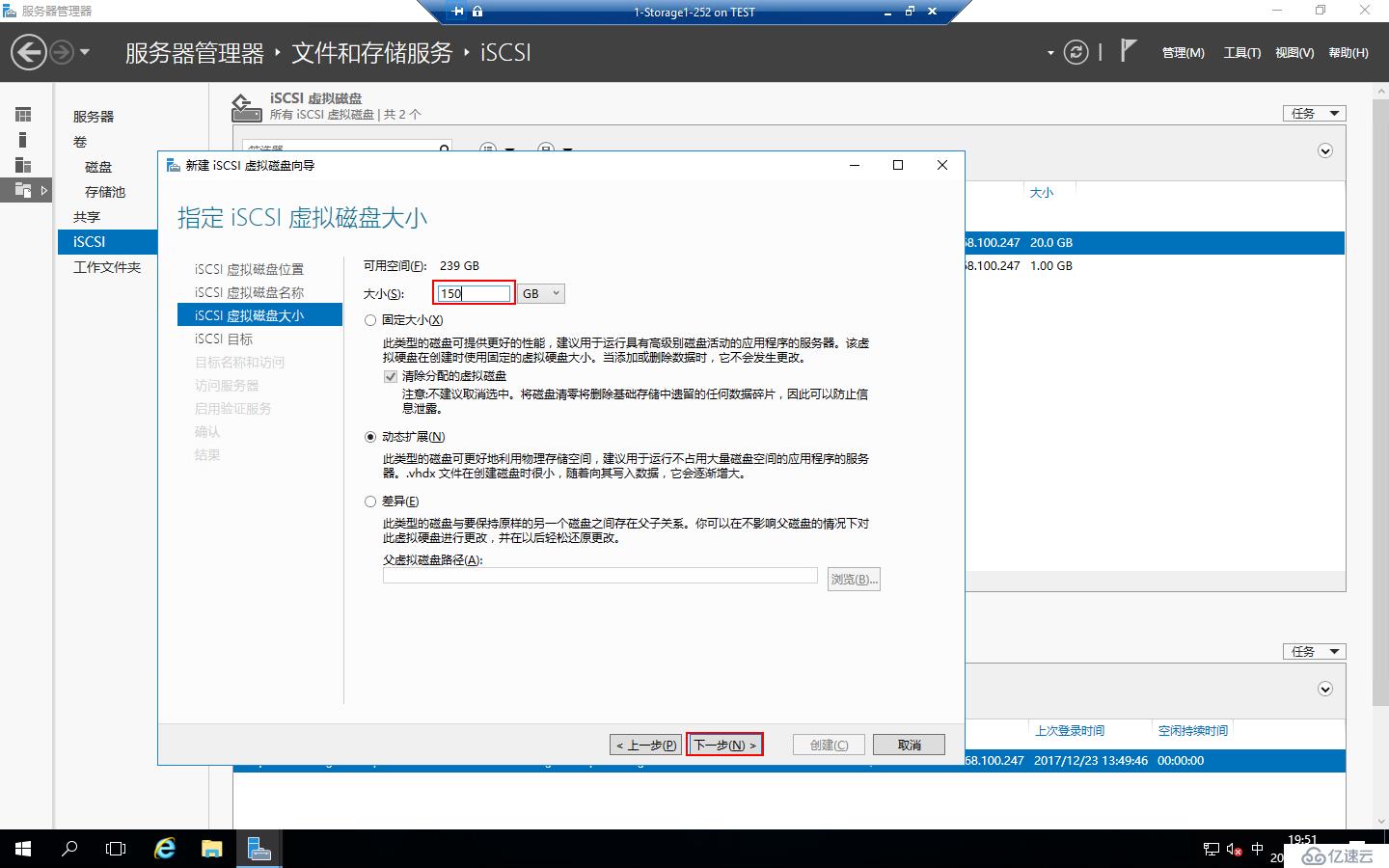Open the 视图(V) menu
Image resolution: width=1389 pixels, height=868 pixels.
point(1294,53)
